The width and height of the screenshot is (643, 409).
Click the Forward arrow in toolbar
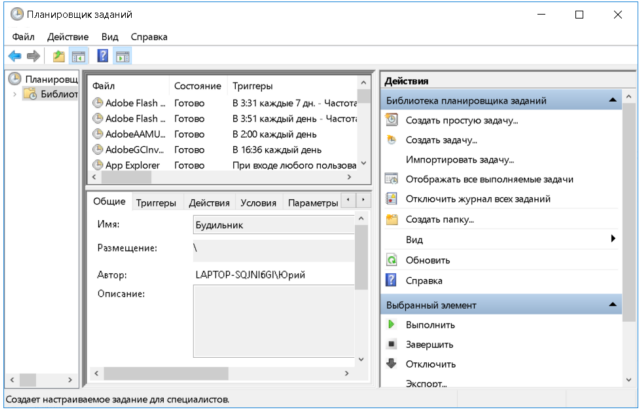[x=34, y=56]
